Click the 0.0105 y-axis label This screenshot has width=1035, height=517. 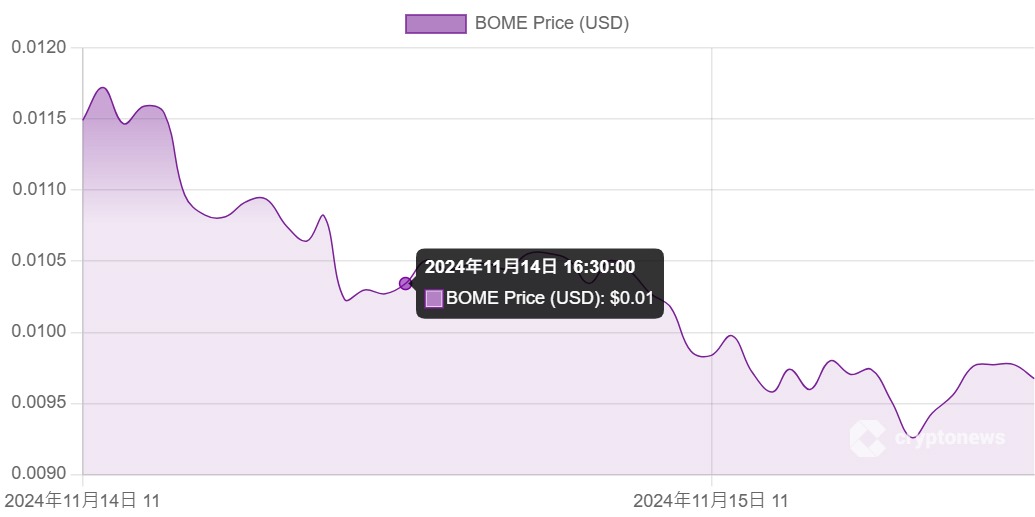(x=39, y=260)
